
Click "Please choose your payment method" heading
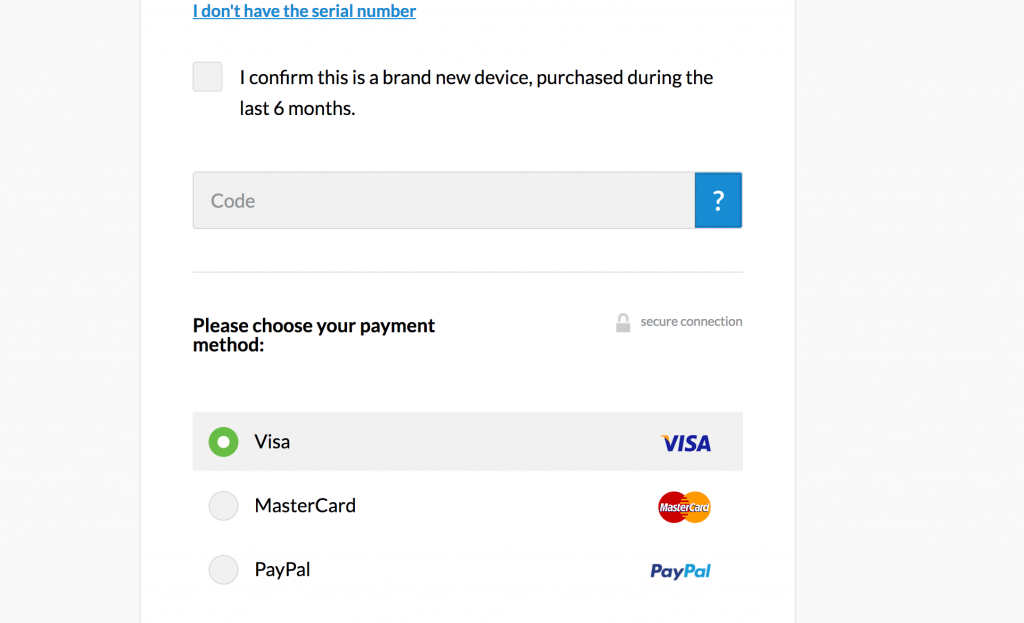pos(313,335)
